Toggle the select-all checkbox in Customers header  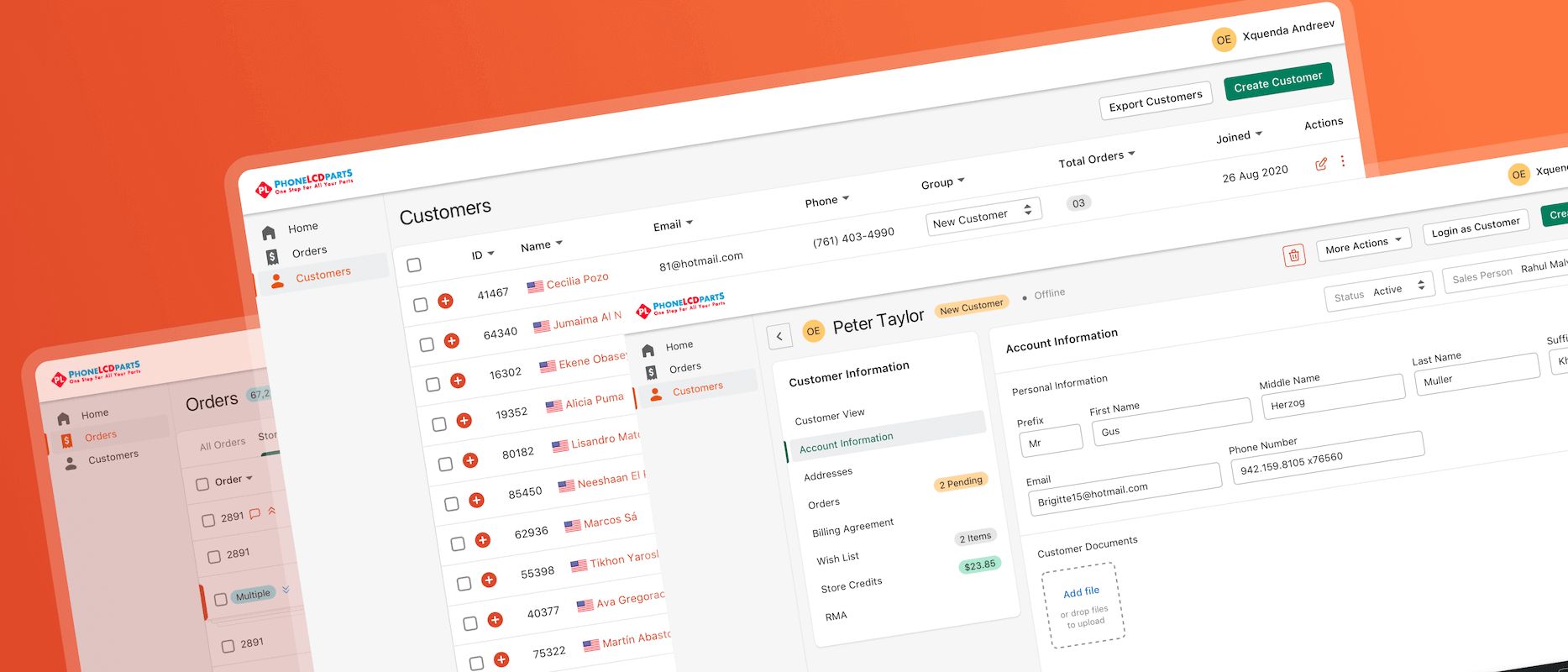tap(414, 265)
